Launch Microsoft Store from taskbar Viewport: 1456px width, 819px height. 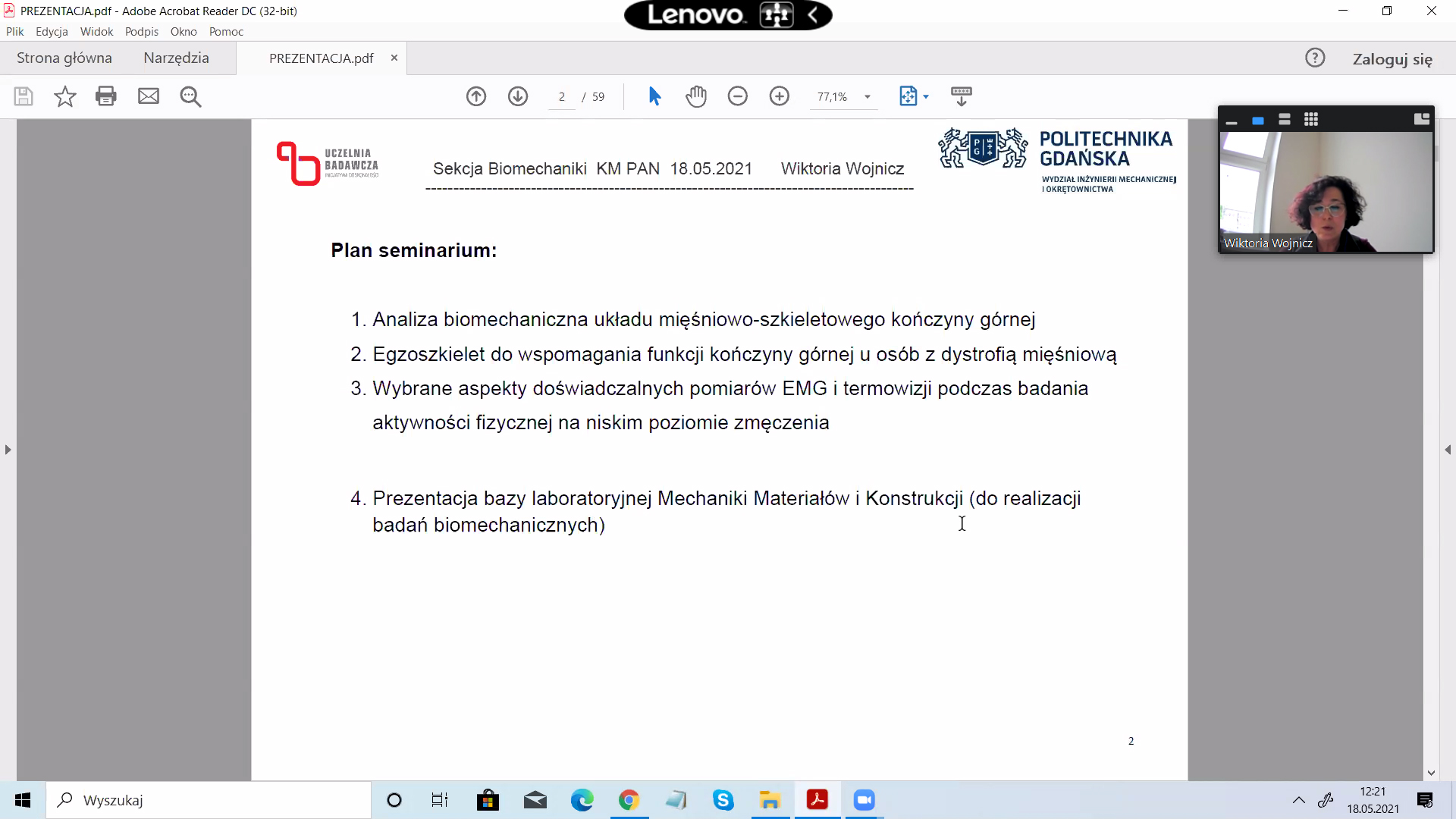coord(488,800)
